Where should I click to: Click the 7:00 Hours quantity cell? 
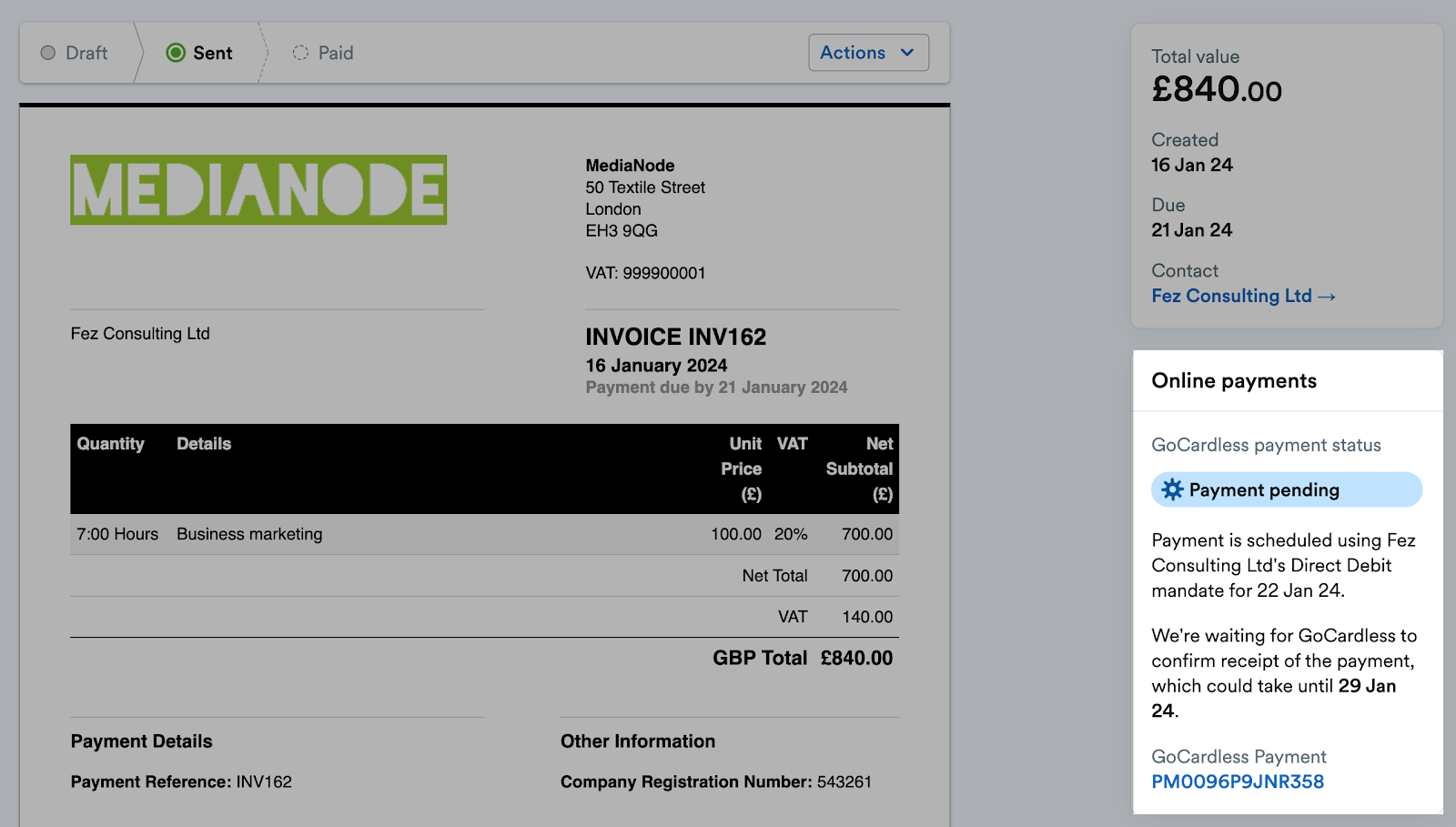click(x=117, y=534)
